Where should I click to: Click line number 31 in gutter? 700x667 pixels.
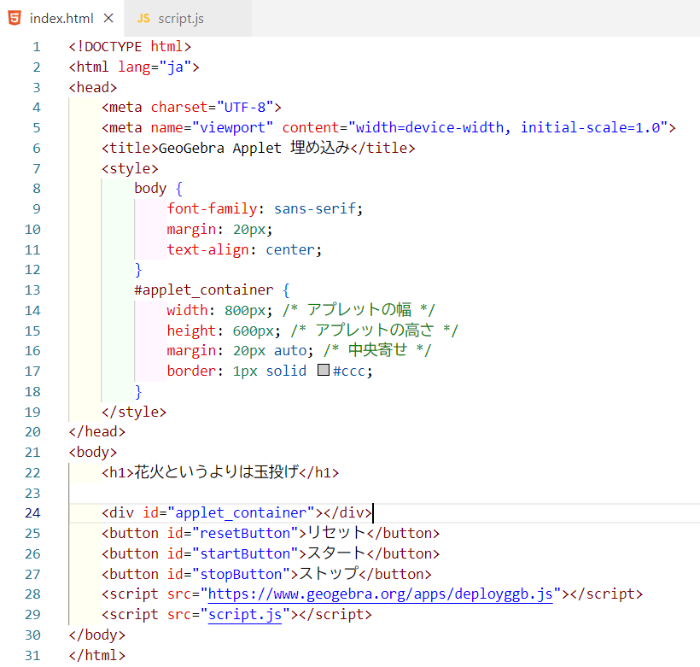(33, 655)
